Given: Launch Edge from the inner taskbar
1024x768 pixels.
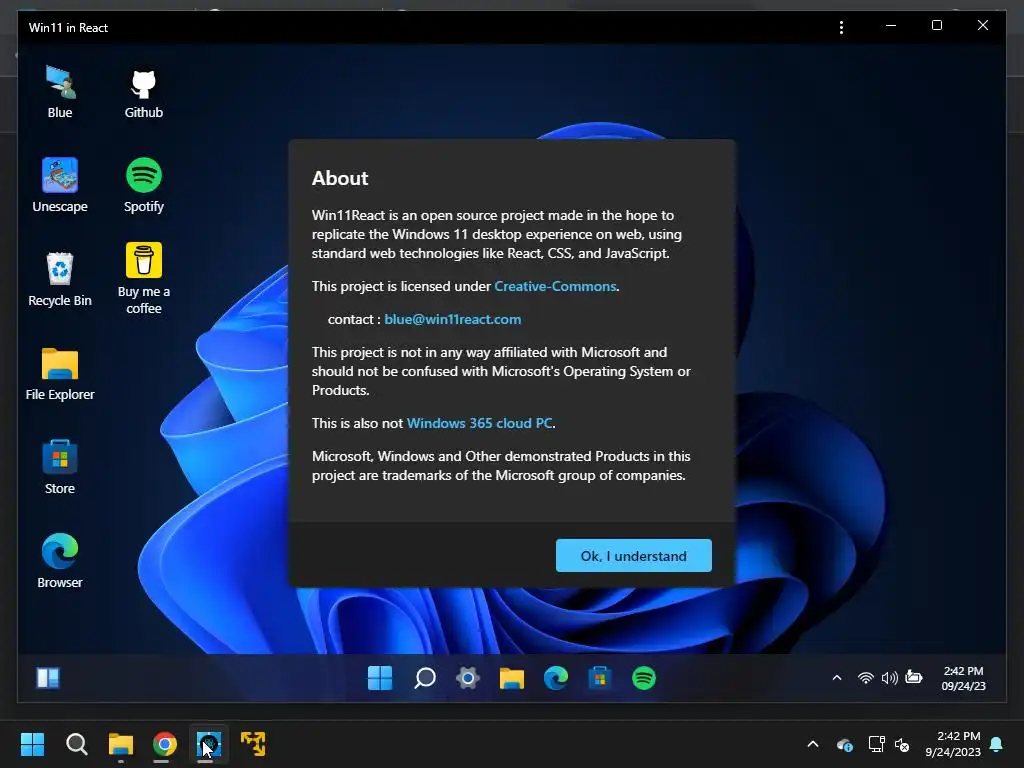Looking at the screenshot, I should point(556,678).
